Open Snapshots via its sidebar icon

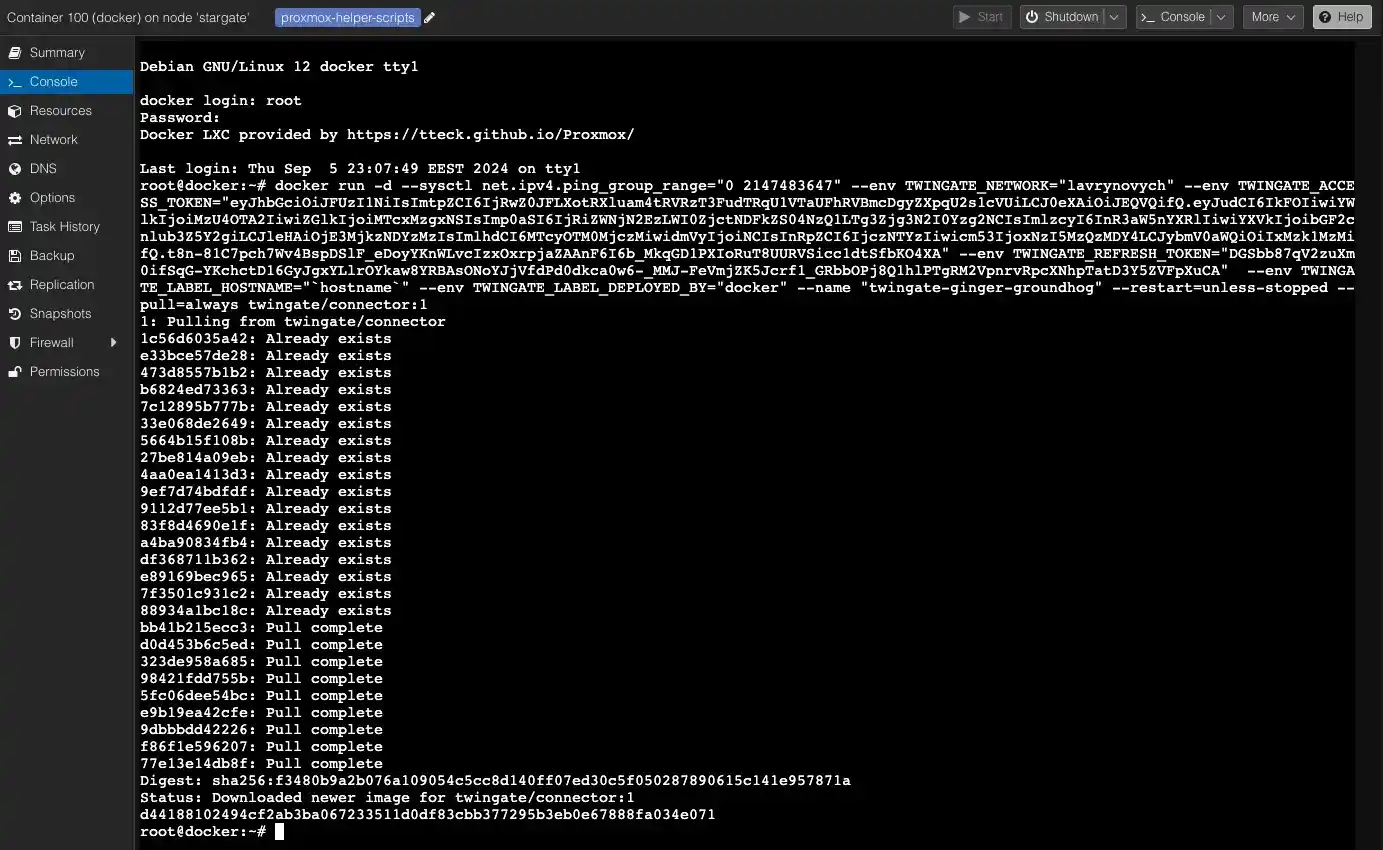(x=15, y=313)
